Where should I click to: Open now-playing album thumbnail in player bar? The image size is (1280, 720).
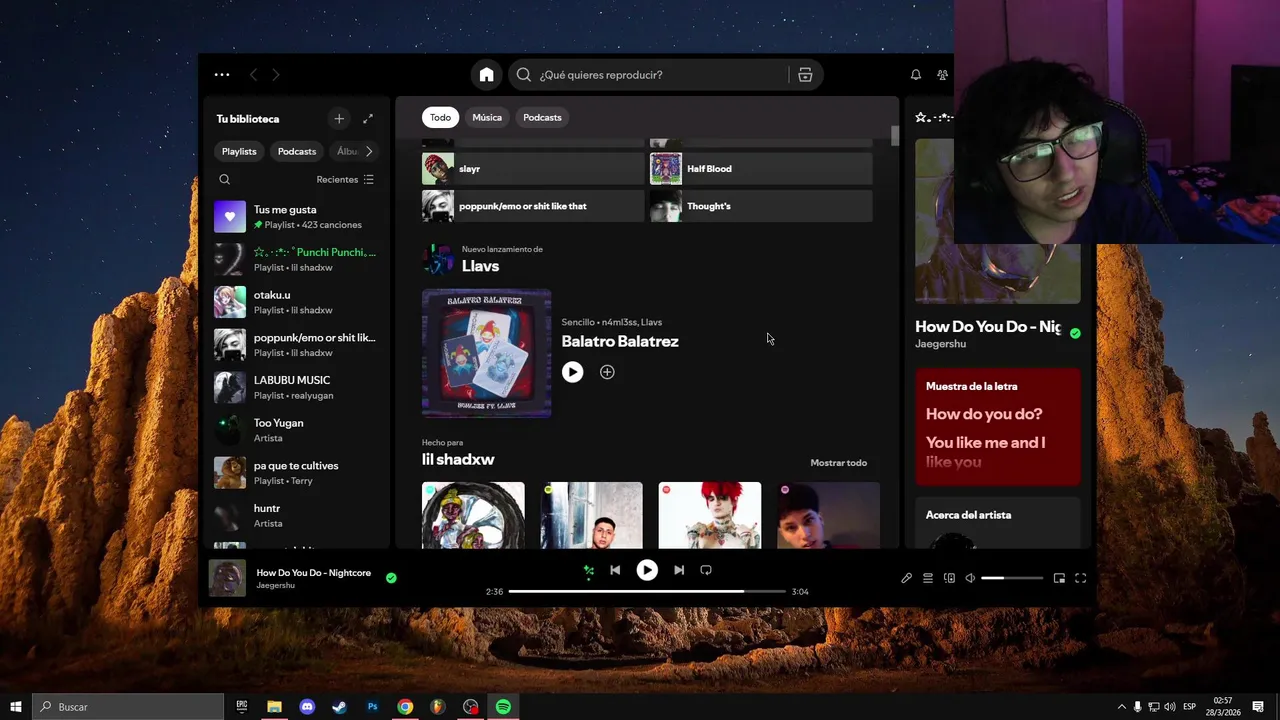point(227,578)
